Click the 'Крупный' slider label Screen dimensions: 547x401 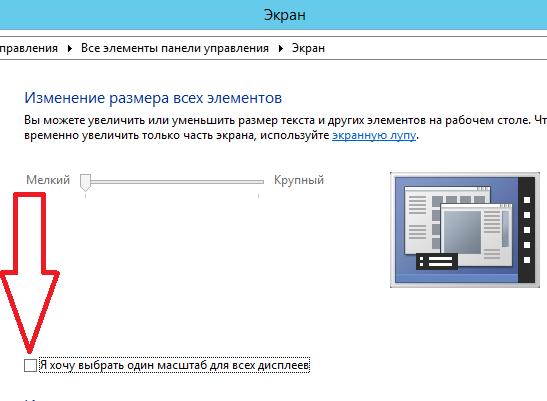299,180
